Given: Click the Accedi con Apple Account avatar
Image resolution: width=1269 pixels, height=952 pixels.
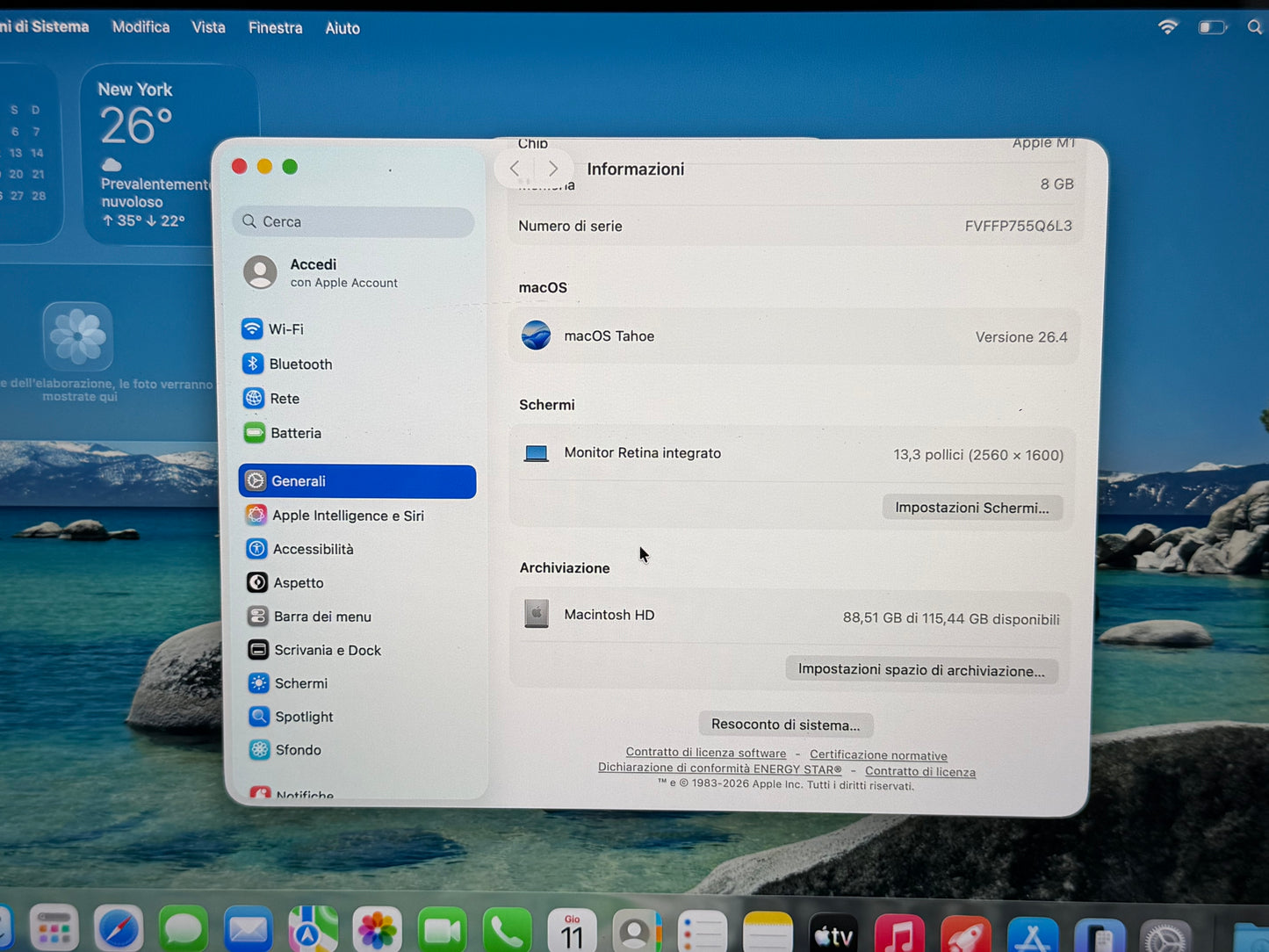Looking at the screenshot, I should [260, 272].
